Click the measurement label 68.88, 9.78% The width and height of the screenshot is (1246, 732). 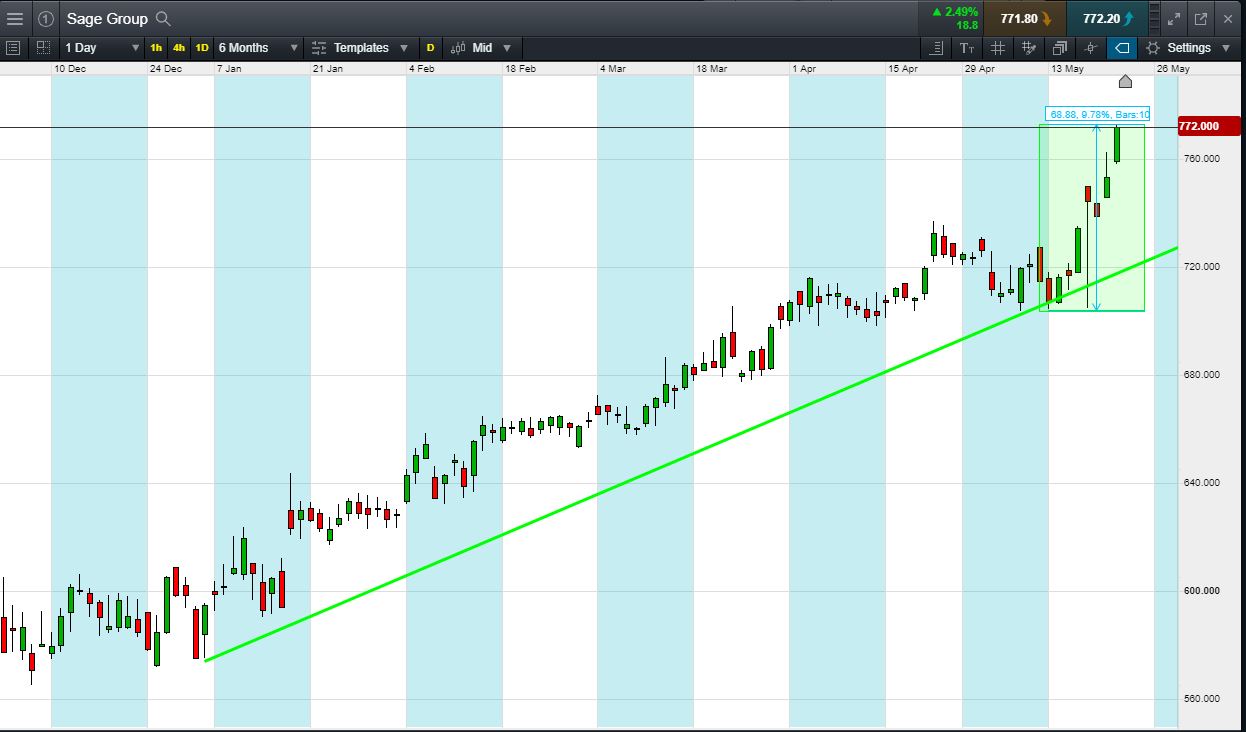click(x=1099, y=114)
